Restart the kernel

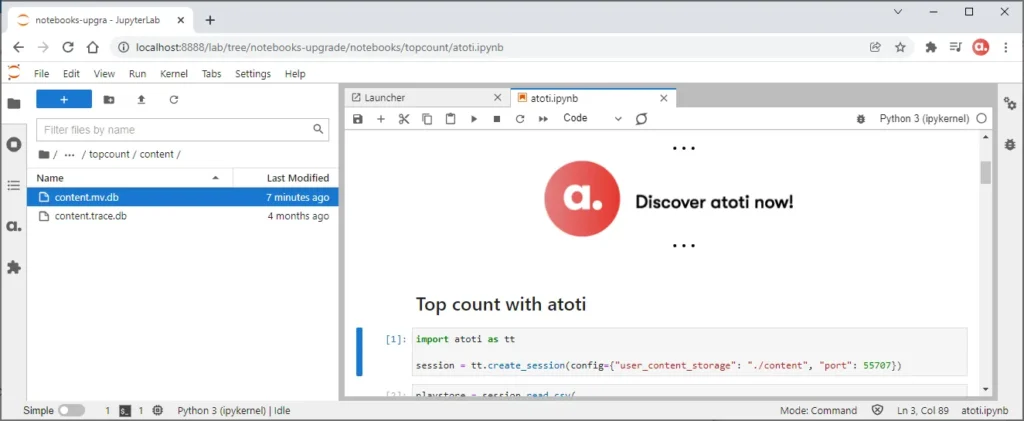coord(520,119)
